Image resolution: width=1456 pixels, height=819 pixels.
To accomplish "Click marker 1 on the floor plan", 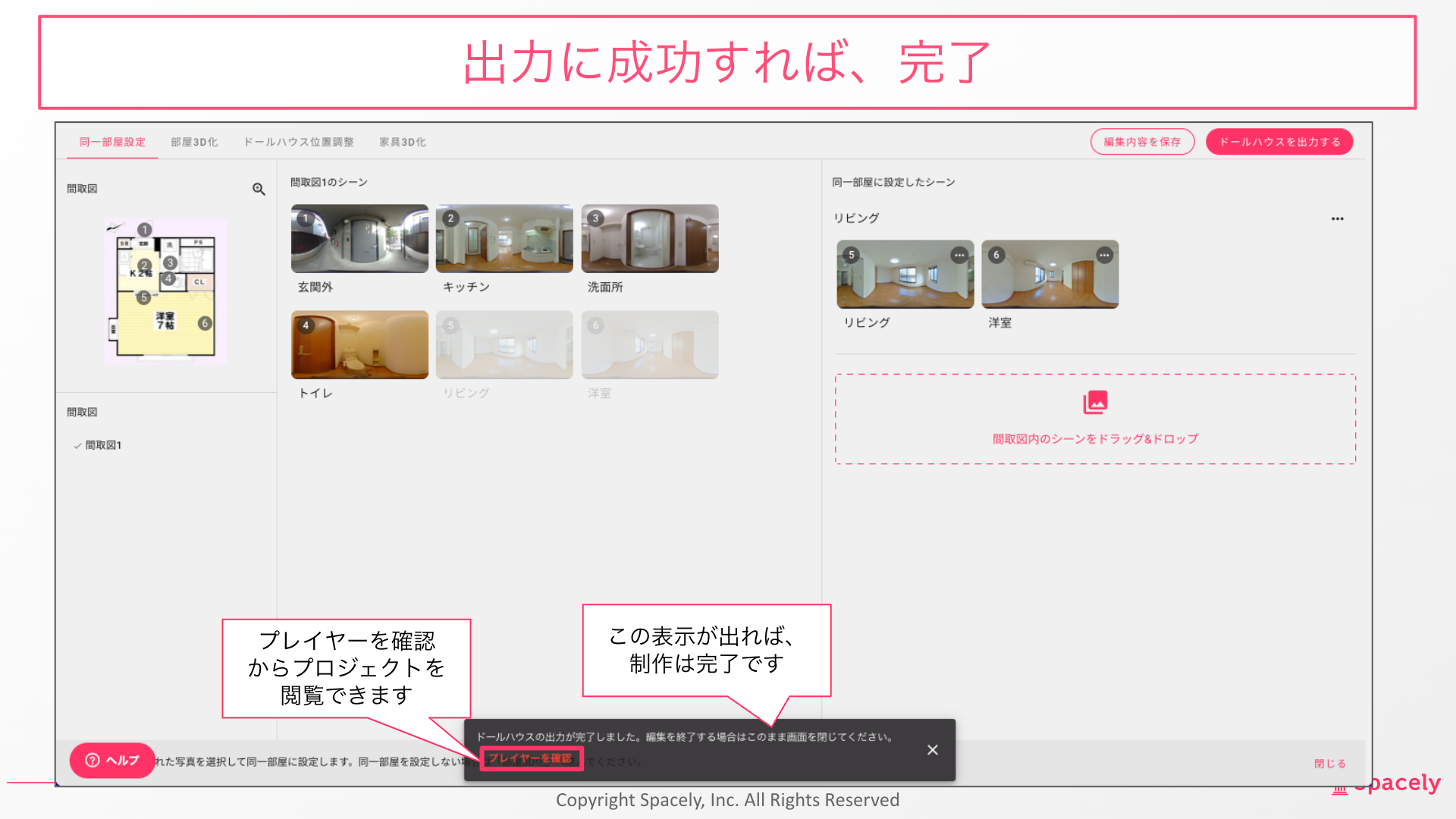I will click(144, 230).
